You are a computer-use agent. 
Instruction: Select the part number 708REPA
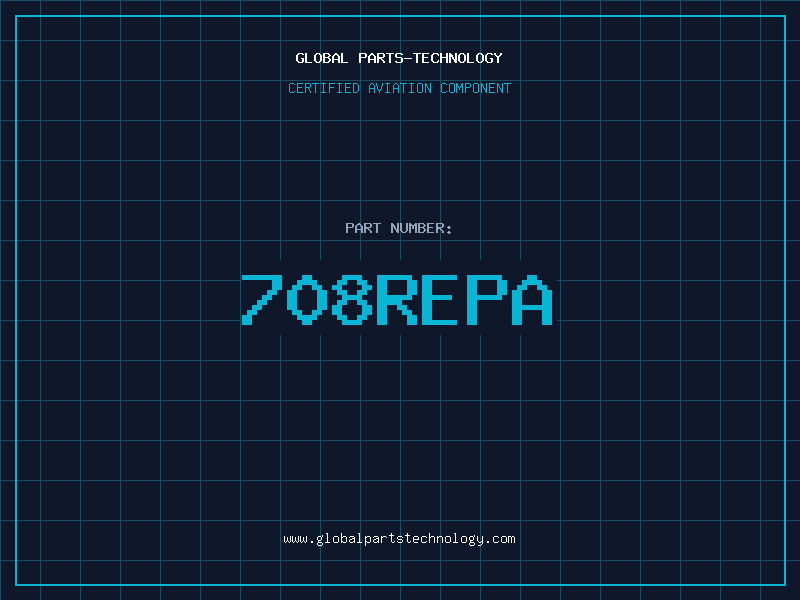click(x=397, y=300)
